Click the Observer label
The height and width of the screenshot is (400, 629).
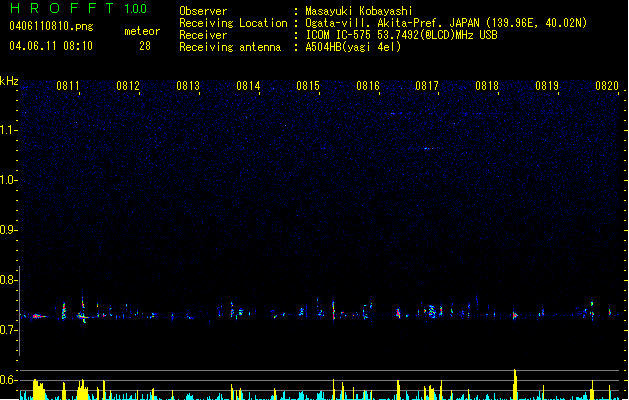click(x=203, y=11)
